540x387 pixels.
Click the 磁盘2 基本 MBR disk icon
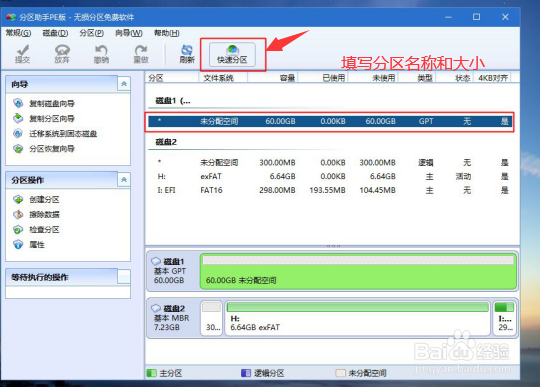156,308
